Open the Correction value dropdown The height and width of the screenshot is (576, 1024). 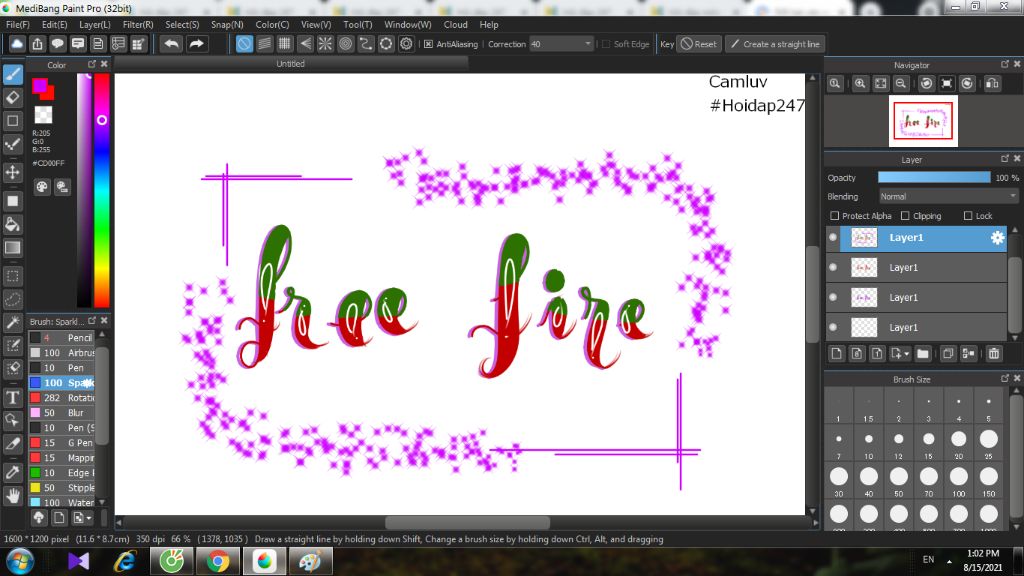588,44
